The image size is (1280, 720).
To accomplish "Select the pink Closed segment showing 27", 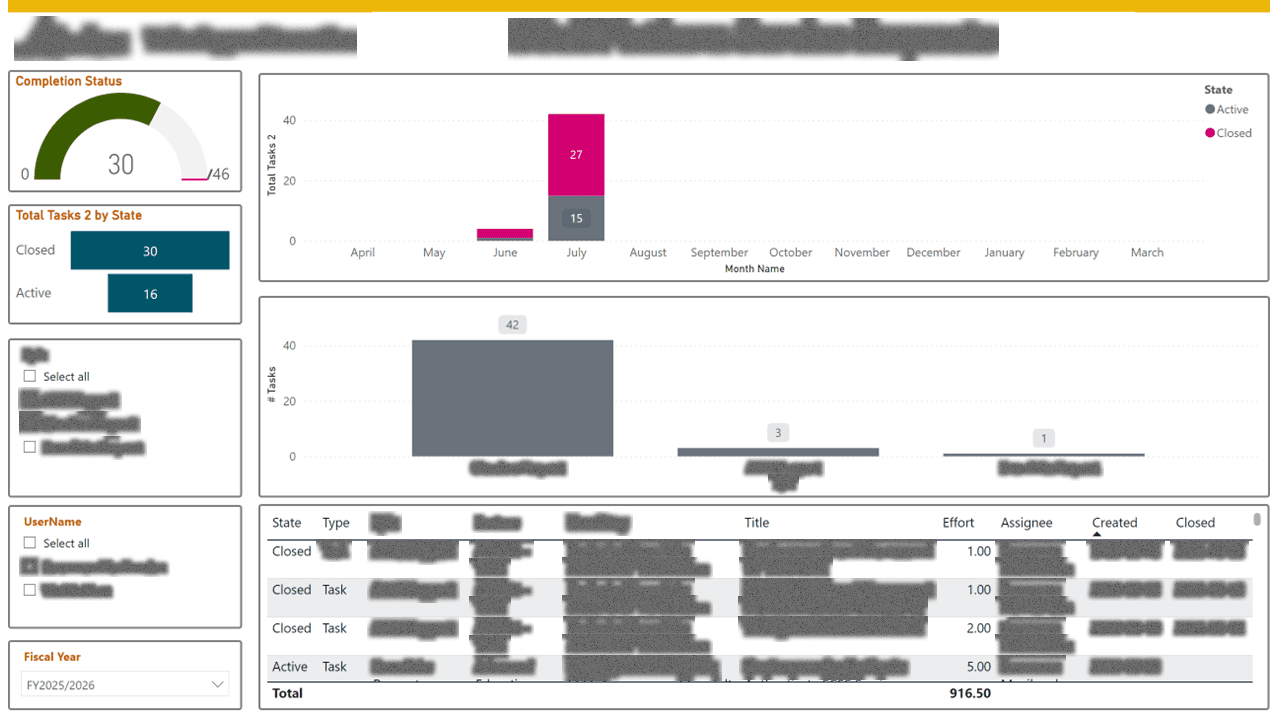I will (576, 154).
